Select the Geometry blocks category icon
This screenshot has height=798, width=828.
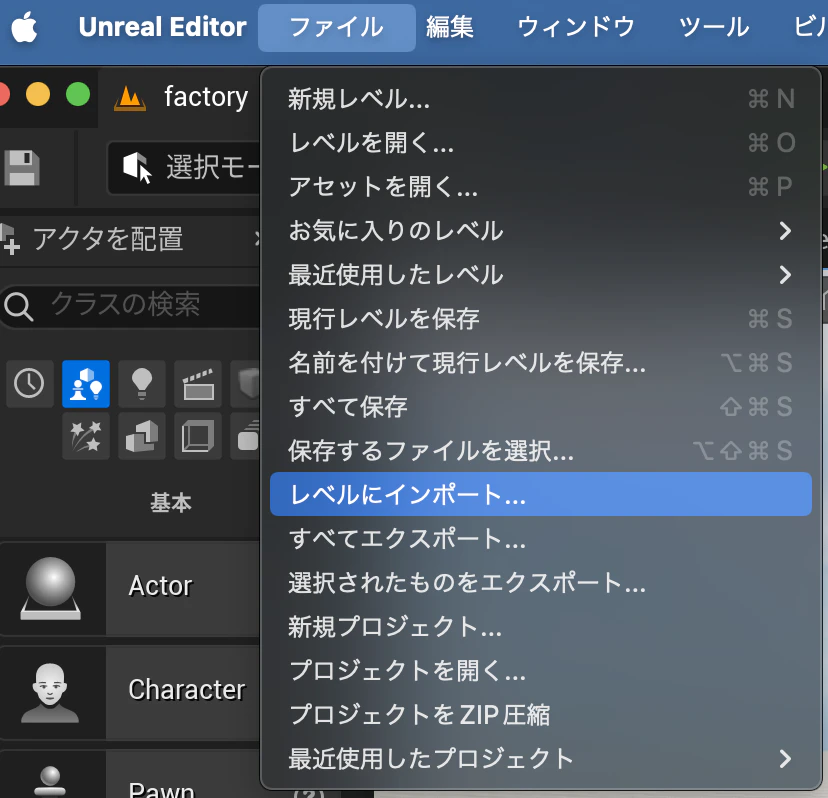[x=142, y=436]
